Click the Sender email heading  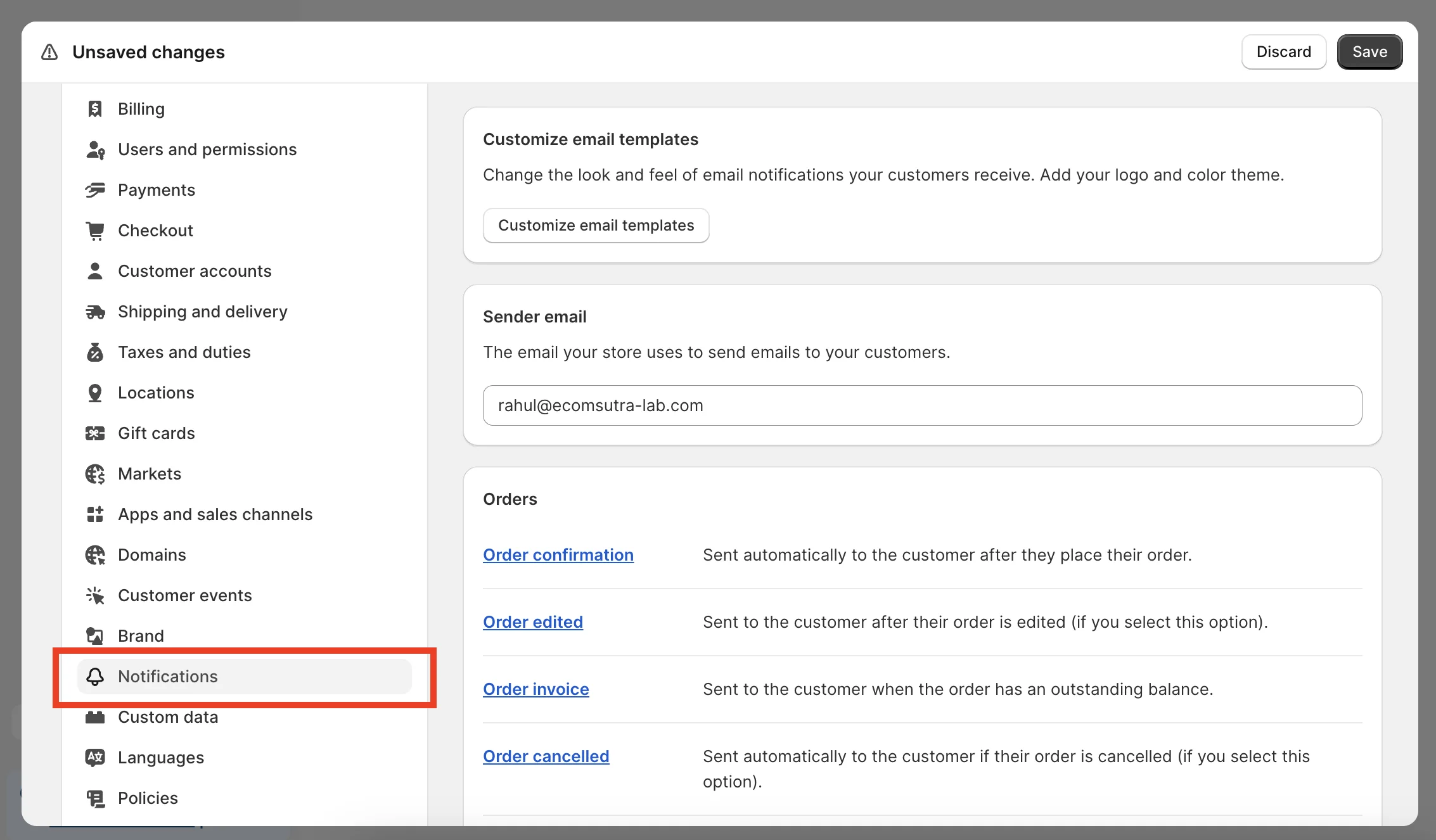coord(535,317)
